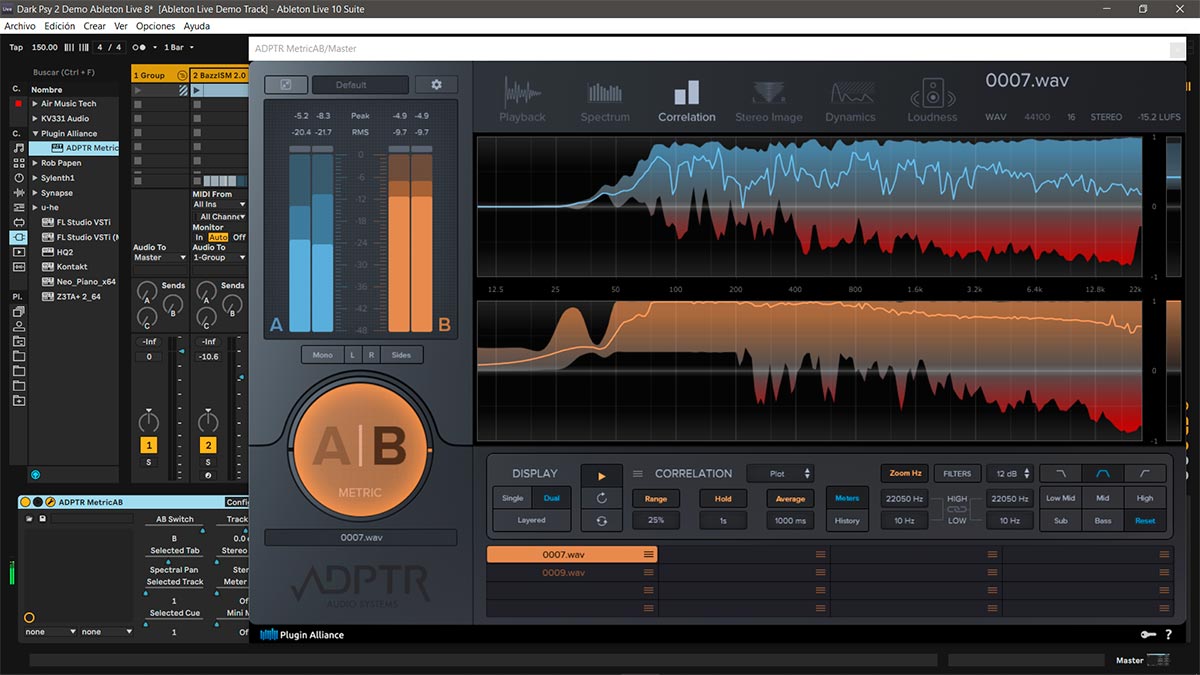Click the orange play button

pos(602,476)
